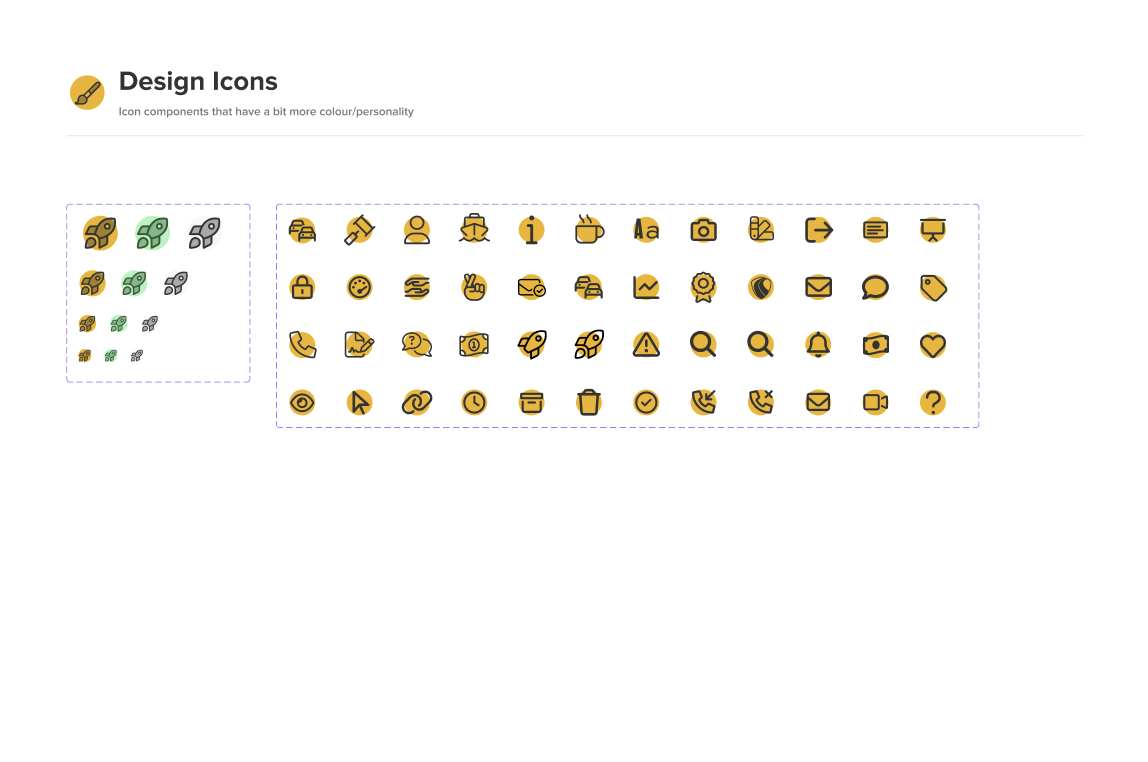Click the video camera icon
Screen dimensions: 1148x762
click(875, 403)
